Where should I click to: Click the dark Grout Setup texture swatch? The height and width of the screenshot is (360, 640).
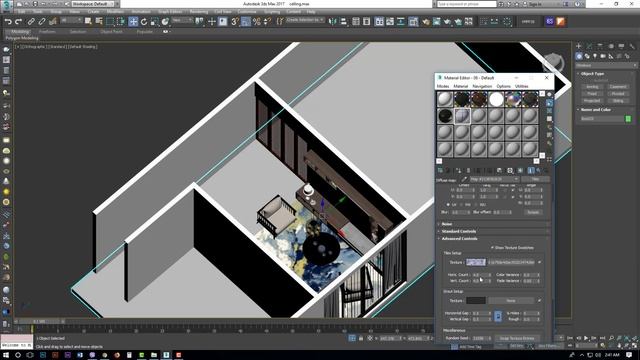tap(476, 300)
